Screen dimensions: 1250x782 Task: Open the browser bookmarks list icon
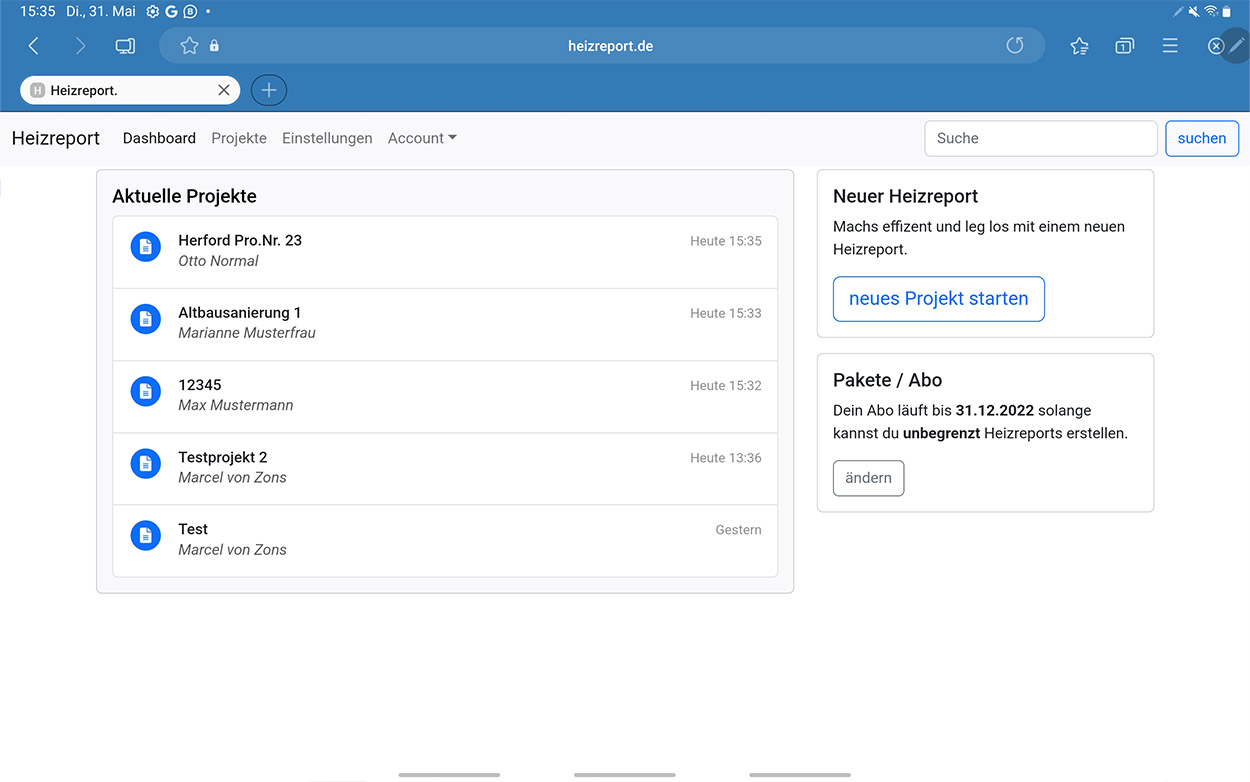coord(1079,46)
